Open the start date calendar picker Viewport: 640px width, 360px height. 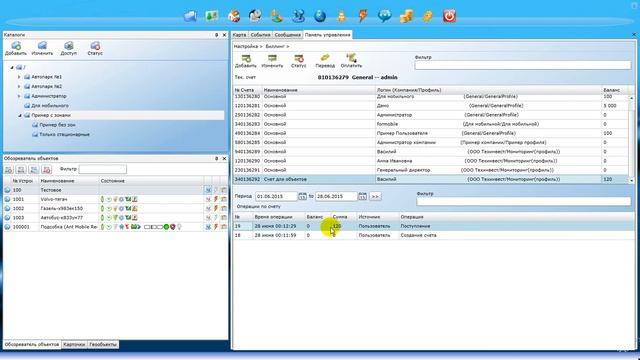(x=302, y=196)
